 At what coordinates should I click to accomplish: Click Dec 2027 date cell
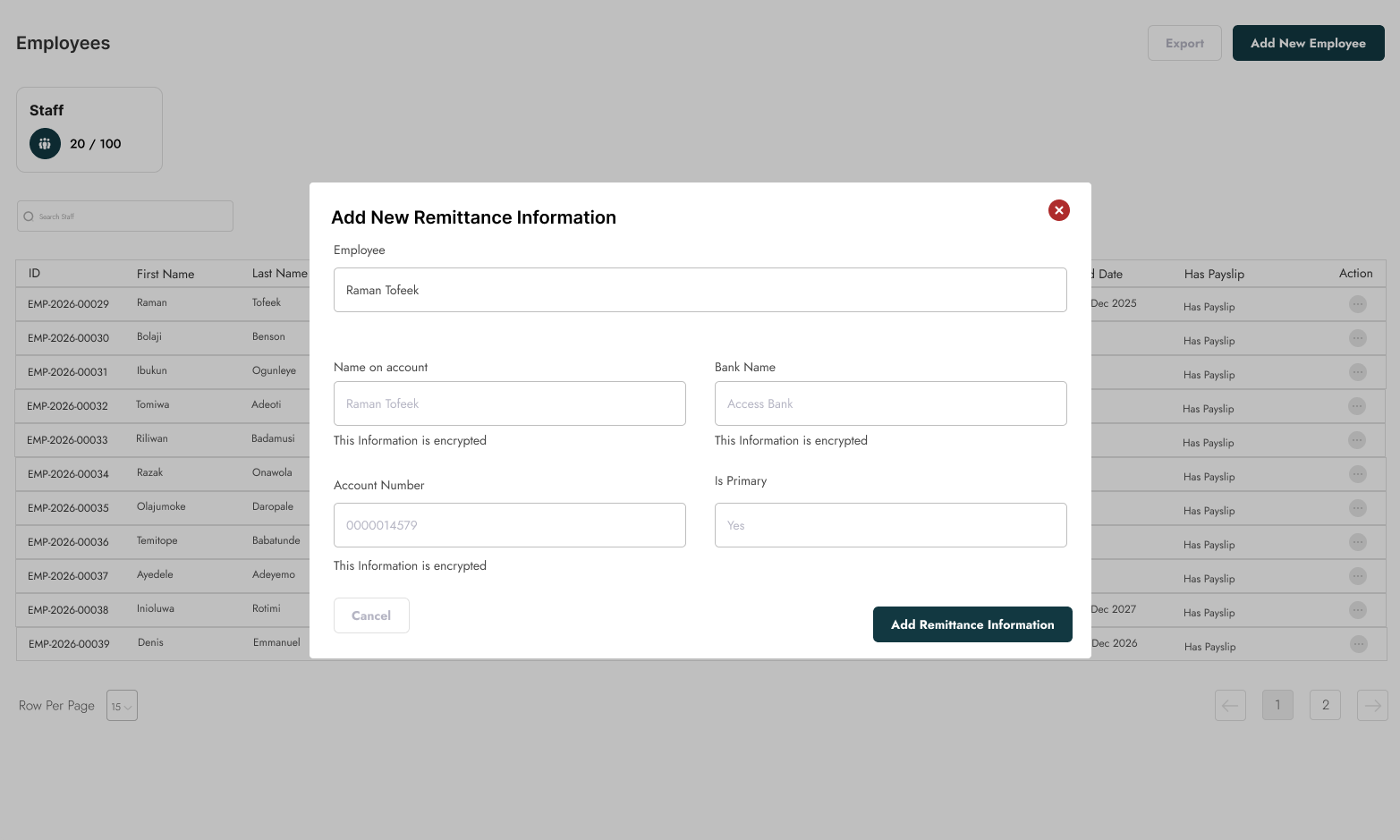click(x=1113, y=609)
